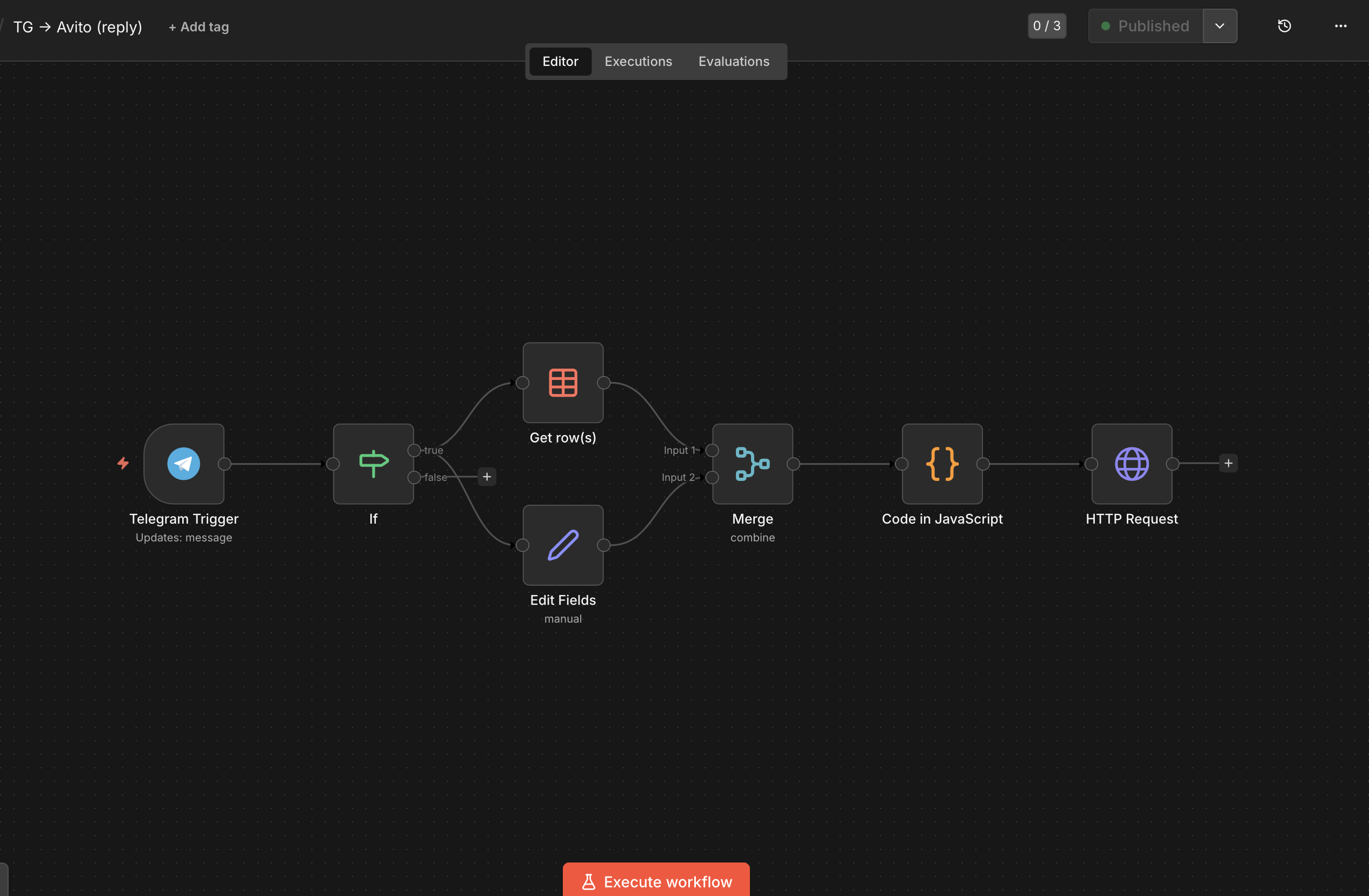Click the 'Edit Fields' label

click(x=562, y=600)
